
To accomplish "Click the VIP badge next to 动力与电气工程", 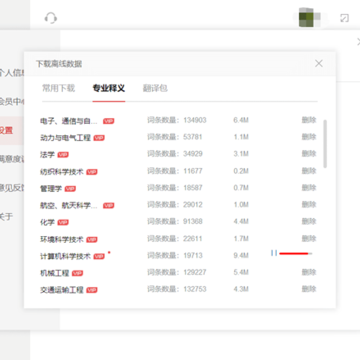I will 99,138.
